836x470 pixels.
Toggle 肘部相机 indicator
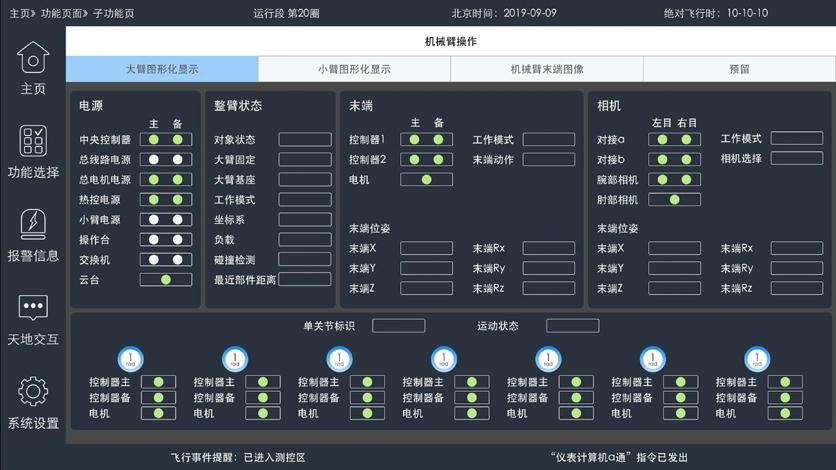point(674,200)
